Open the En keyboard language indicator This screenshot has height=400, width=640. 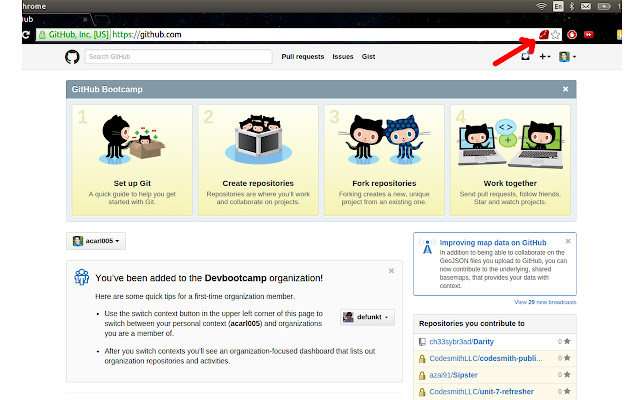pos(558,6)
